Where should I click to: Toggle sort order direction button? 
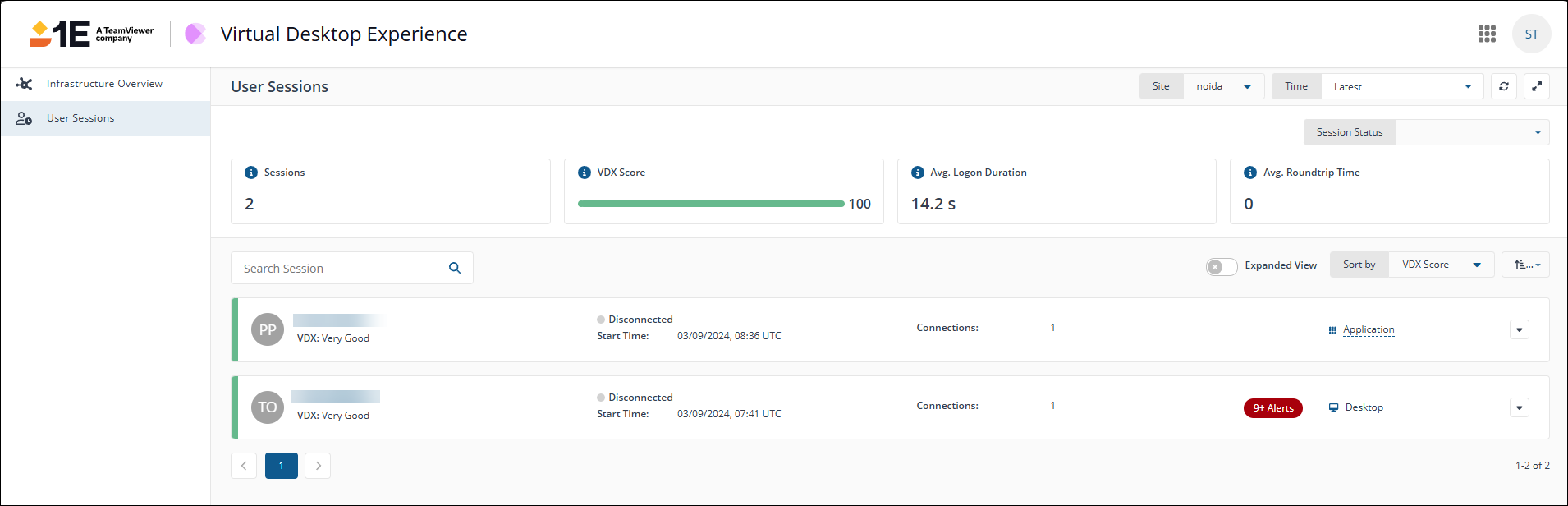point(1525,264)
